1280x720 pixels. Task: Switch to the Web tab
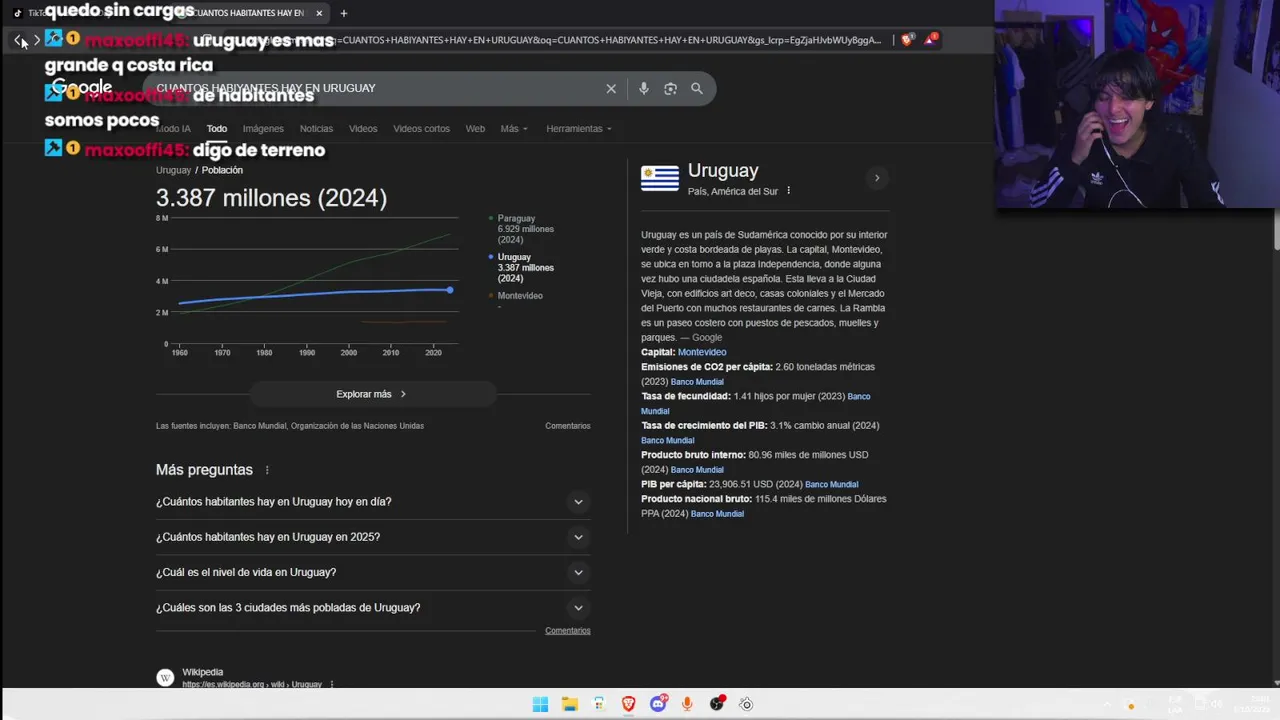(475, 129)
